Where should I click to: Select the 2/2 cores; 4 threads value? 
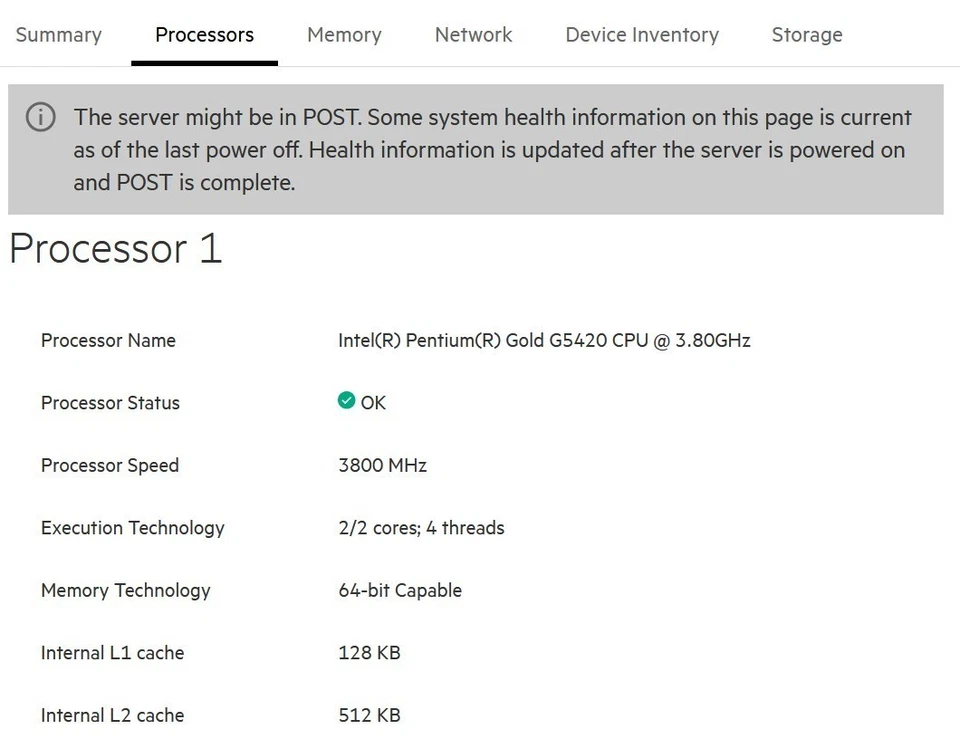(x=421, y=528)
